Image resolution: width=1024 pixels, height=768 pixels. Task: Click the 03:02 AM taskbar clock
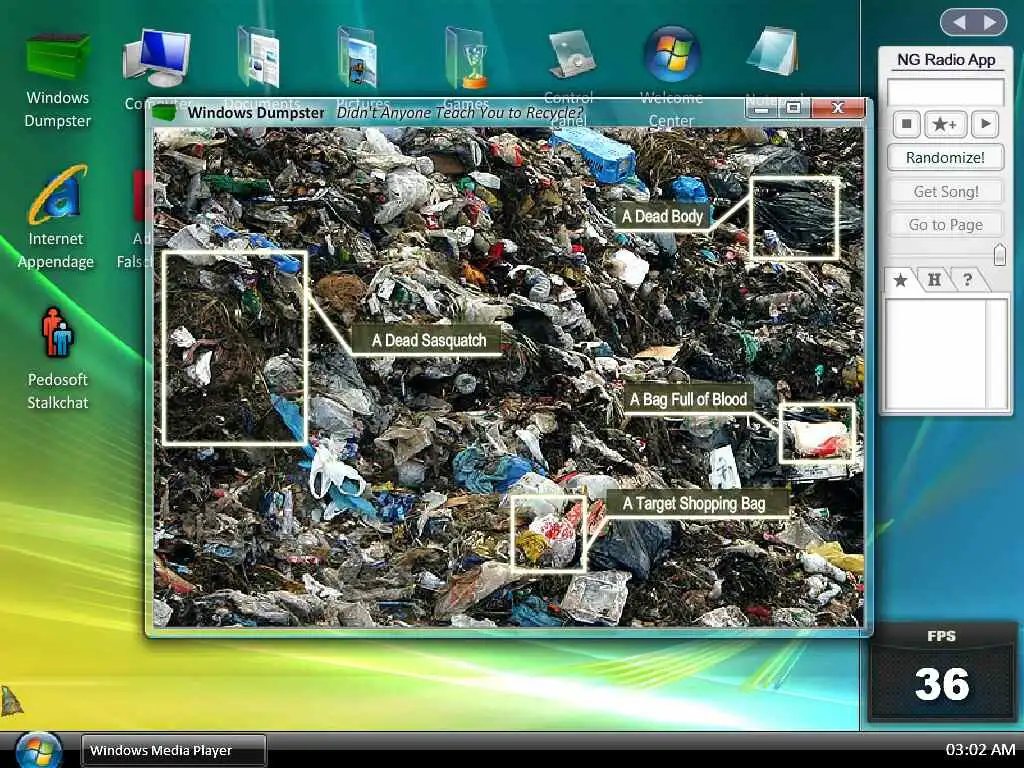980,749
